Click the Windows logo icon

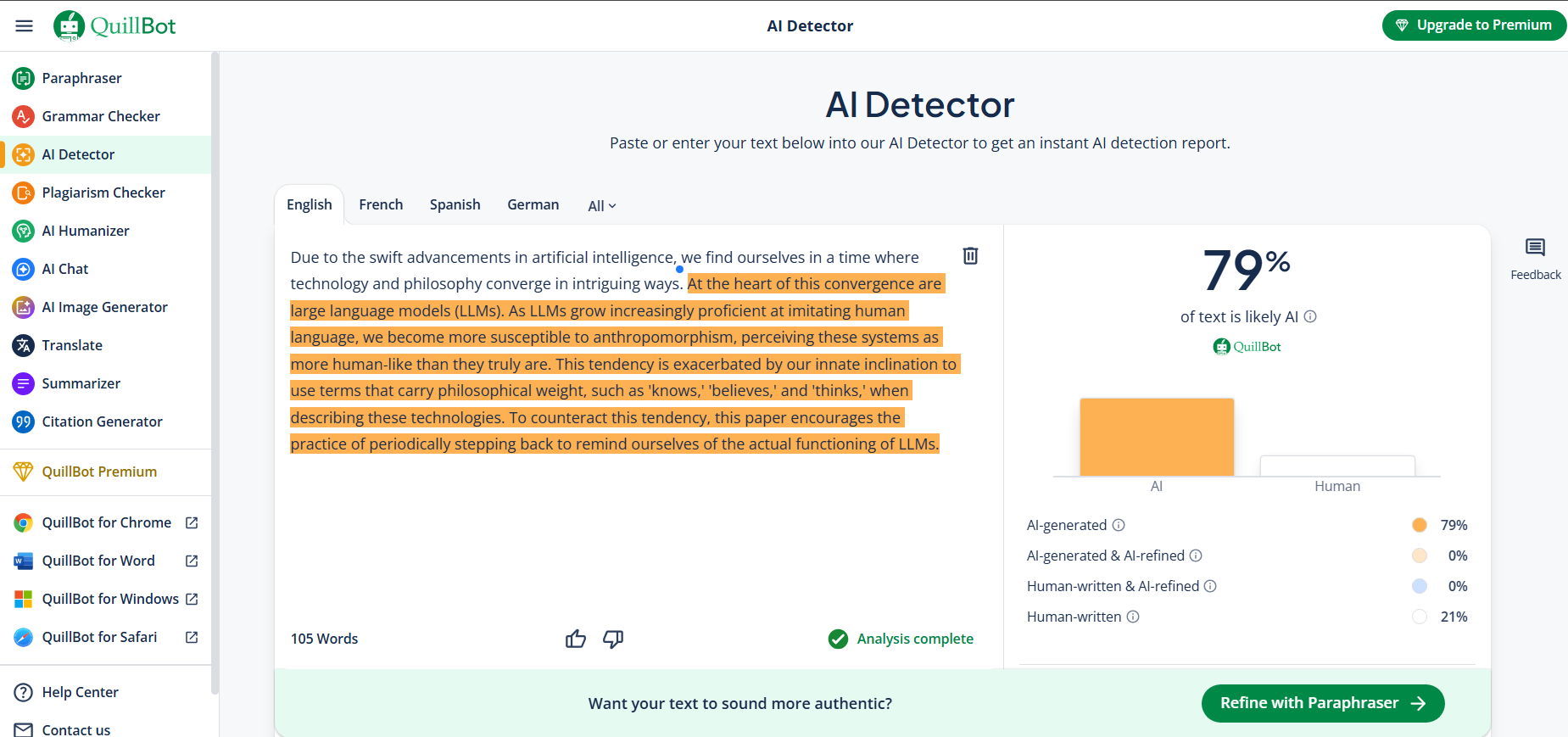coord(23,599)
